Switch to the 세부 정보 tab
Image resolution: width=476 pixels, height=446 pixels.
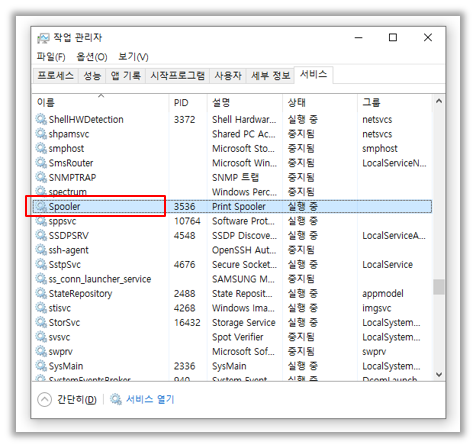tap(271, 76)
